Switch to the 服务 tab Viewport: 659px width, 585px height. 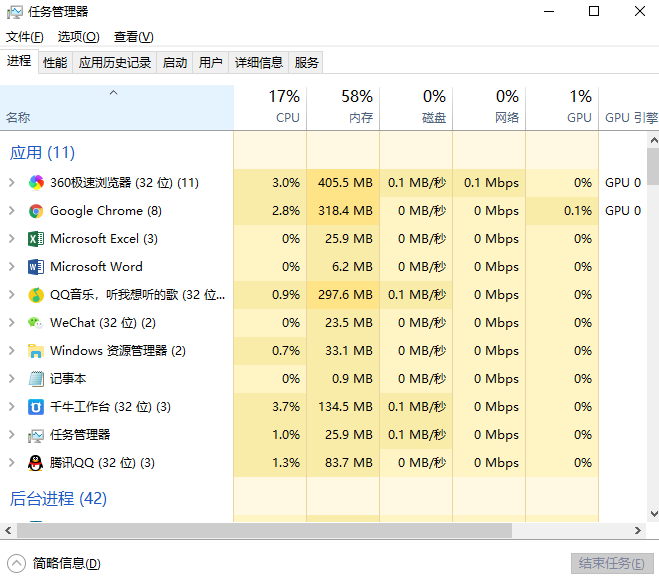click(x=306, y=63)
